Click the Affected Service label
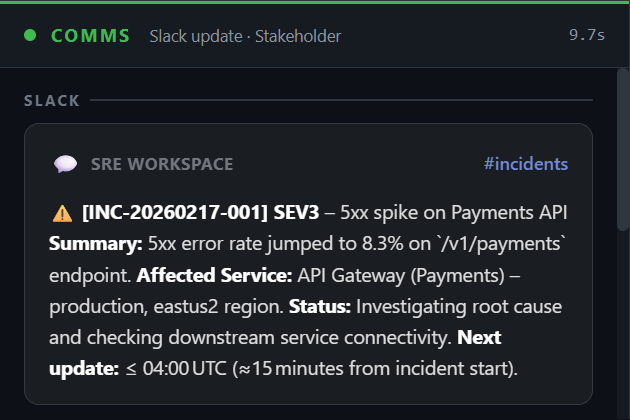The width and height of the screenshot is (630, 420). pos(214,275)
